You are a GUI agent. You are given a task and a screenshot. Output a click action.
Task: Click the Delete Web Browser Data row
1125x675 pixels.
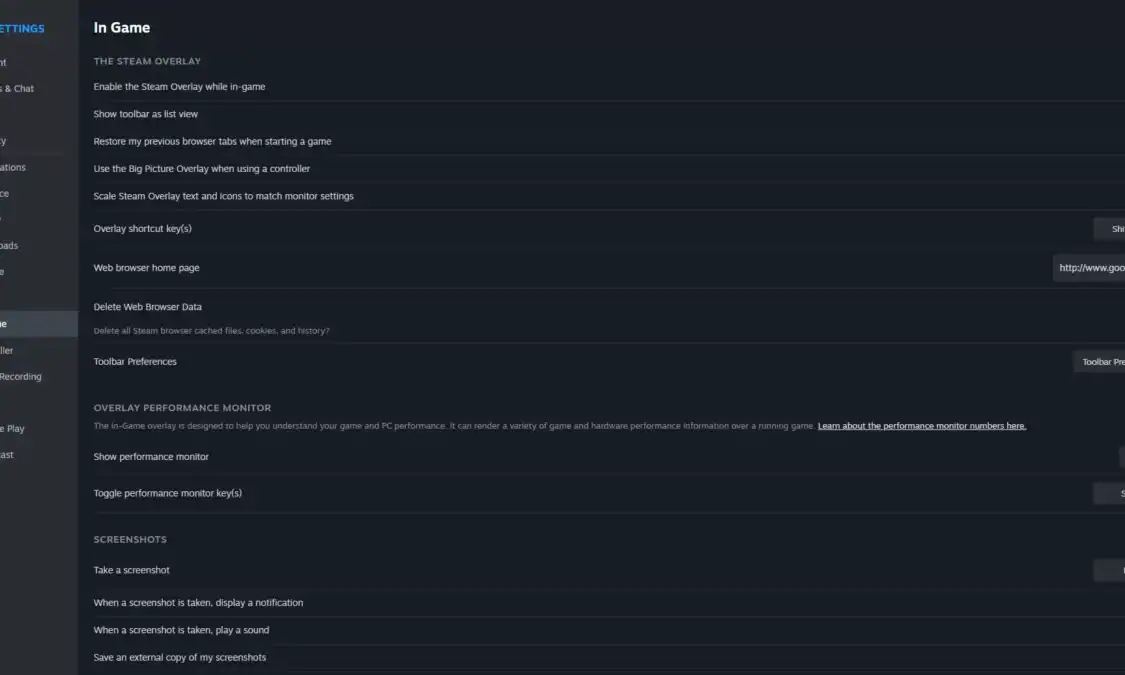pos(608,316)
